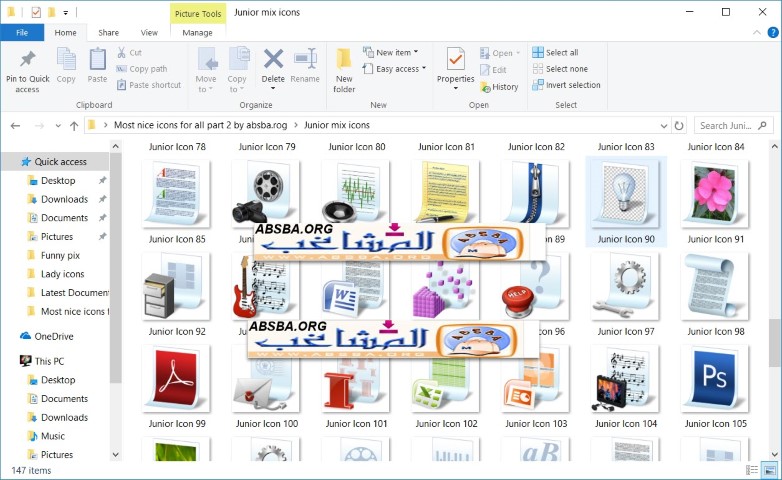This screenshot has width=782, height=480.
Task: Open recent locations dropdown arrow
Action: (58, 126)
